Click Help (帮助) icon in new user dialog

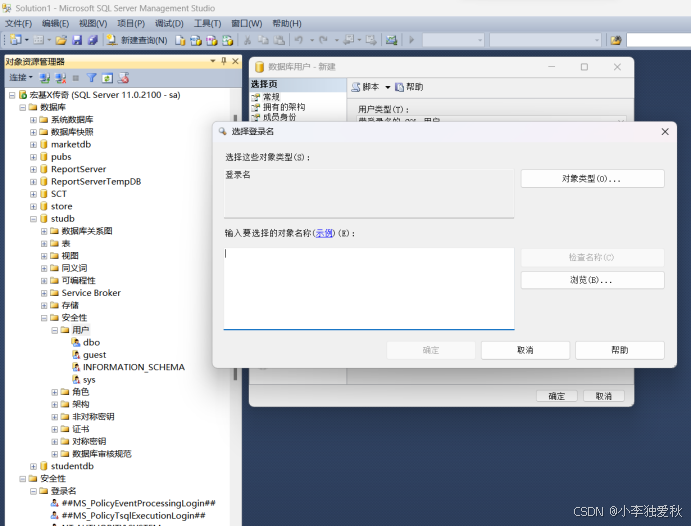[x=399, y=87]
